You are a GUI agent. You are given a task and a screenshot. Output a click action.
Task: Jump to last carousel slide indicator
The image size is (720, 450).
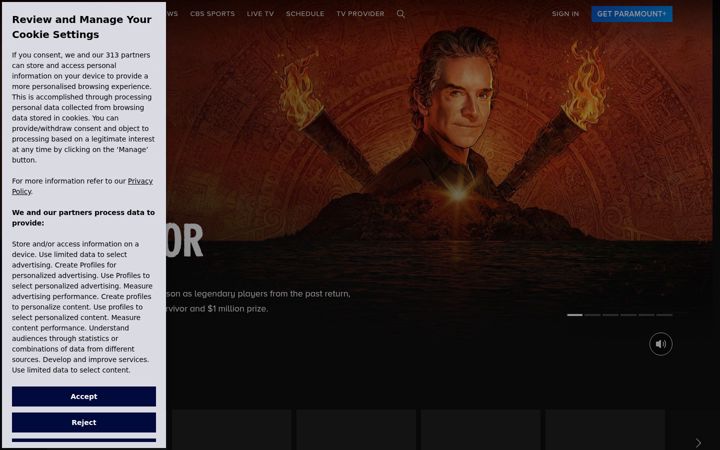pyautogui.click(x=664, y=315)
